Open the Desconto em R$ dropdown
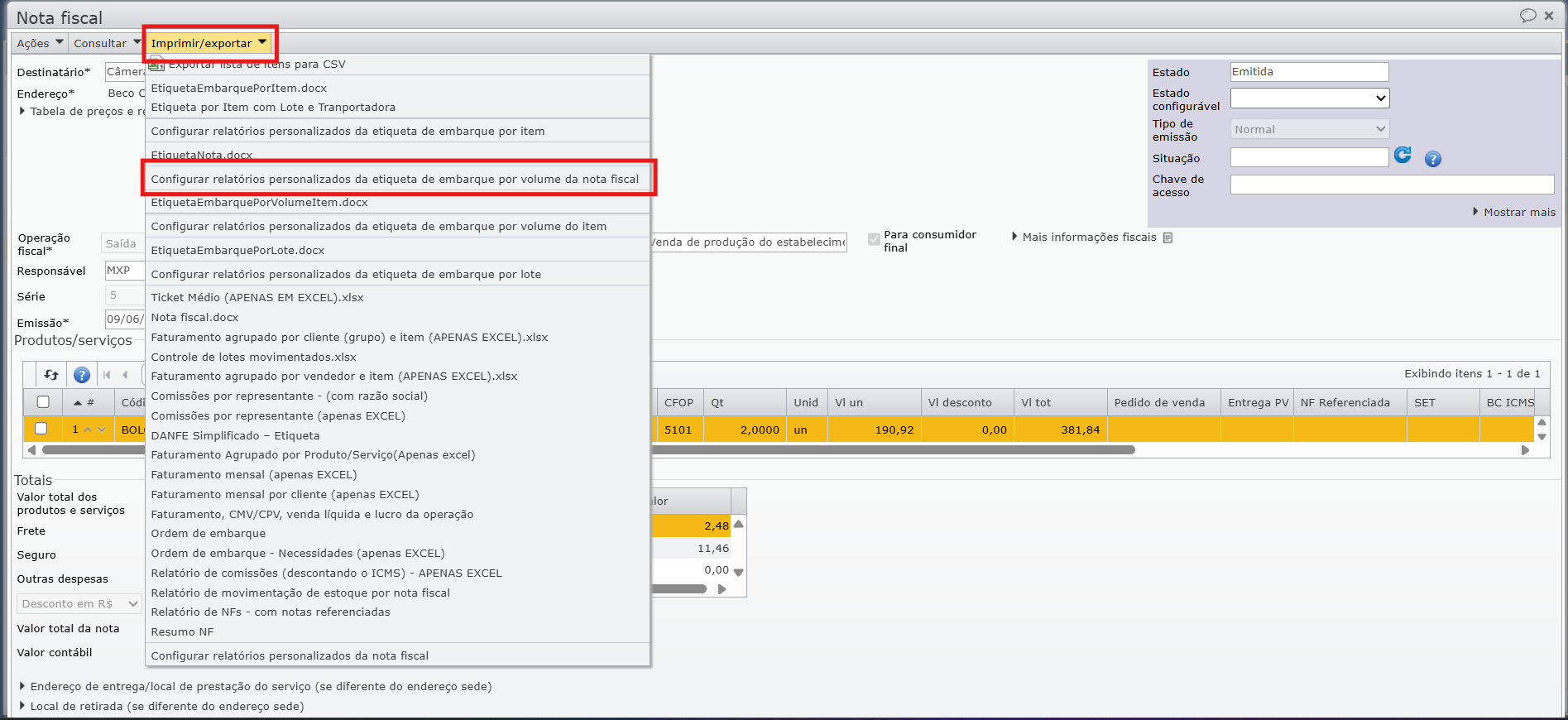Viewport: 1568px width, 720px height. pos(79,603)
